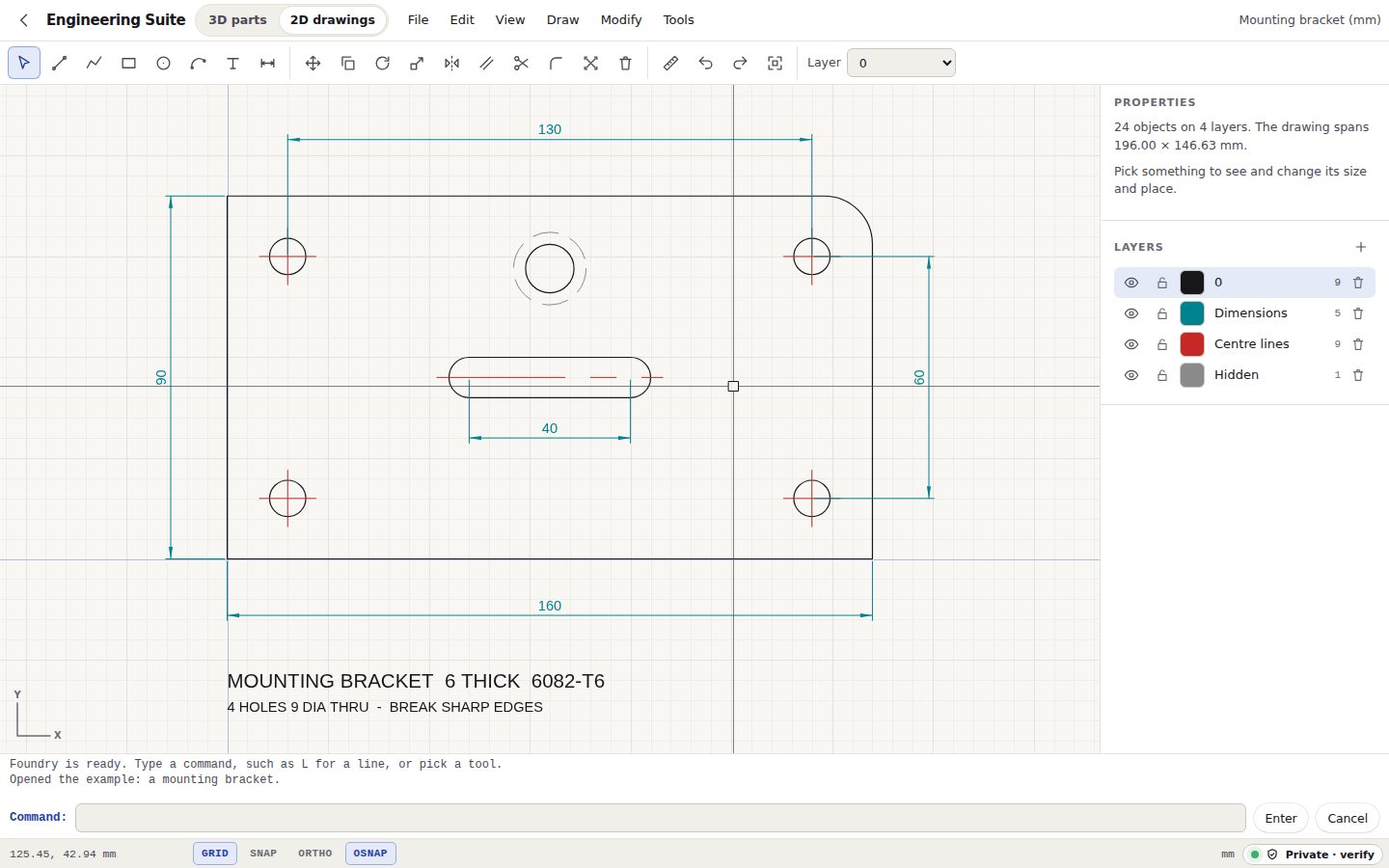This screenshot has width=1389, height=868.
Task: Hide the Dimensions layer
Action: pos(1131,313)
